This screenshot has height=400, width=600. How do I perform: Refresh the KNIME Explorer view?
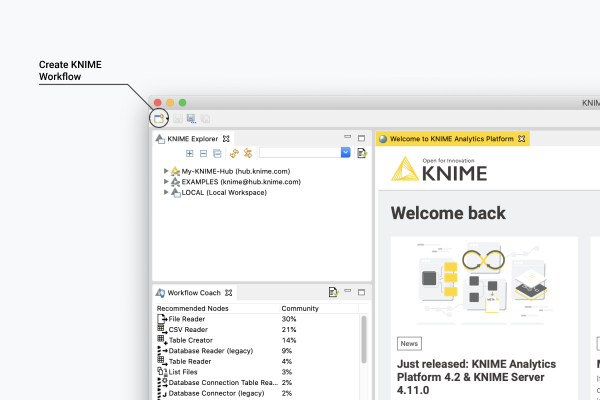coord(234,153)
